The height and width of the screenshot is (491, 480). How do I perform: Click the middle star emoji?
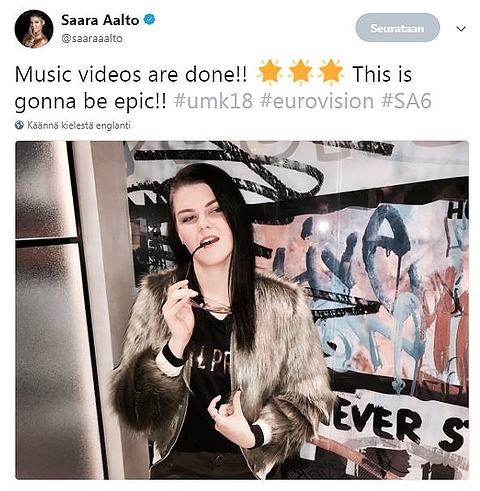[300, 71]
